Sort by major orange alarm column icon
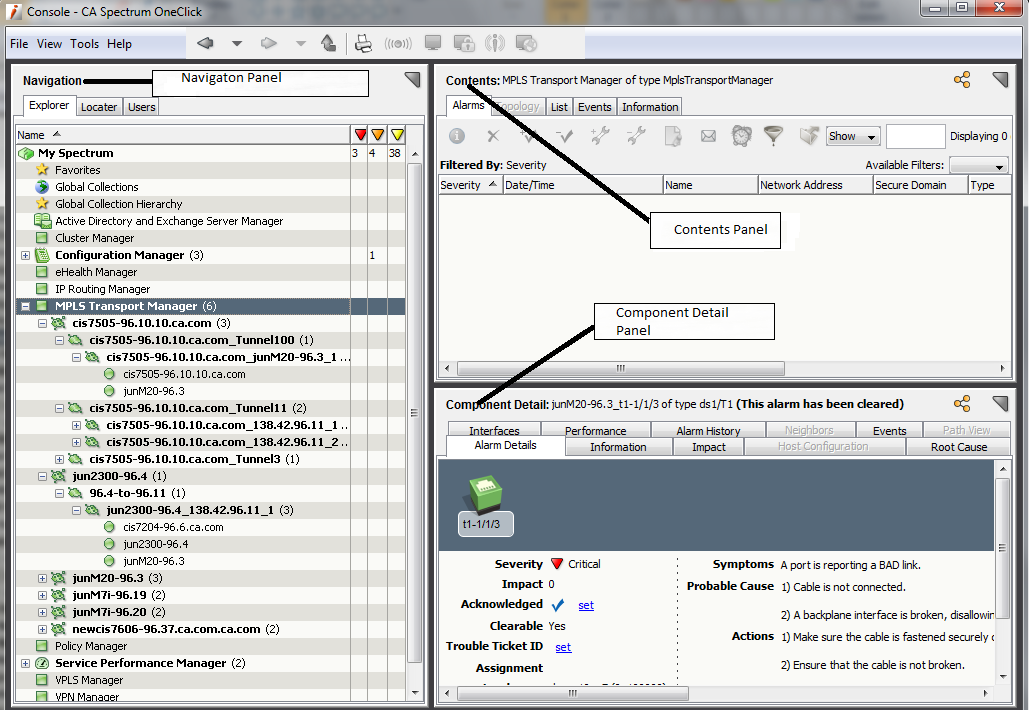1029x710 pixels. tap(377, 135)
